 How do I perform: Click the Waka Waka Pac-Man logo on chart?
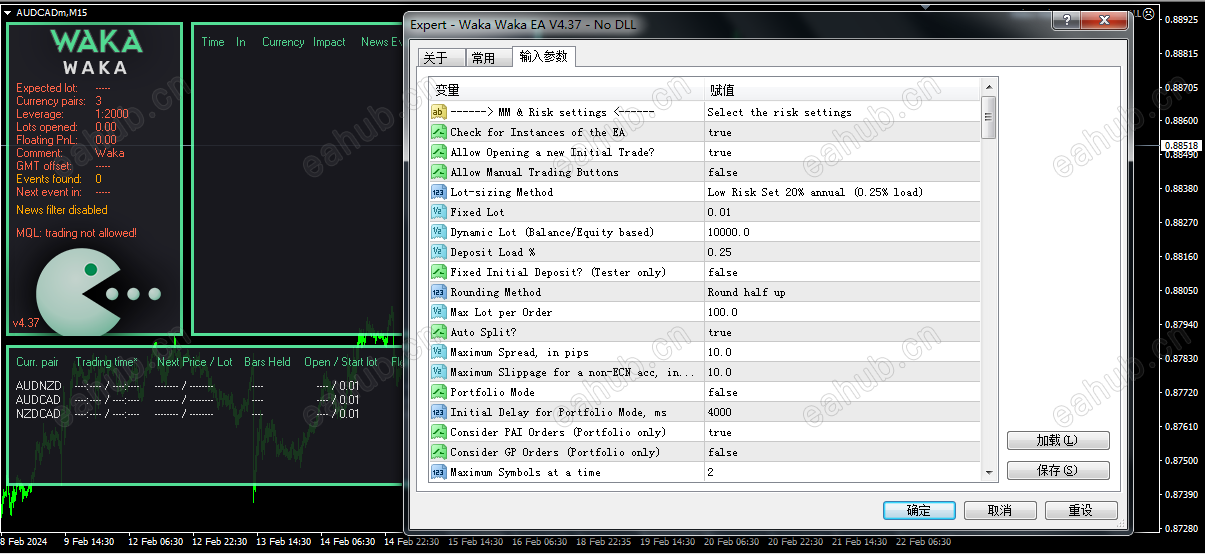coord(97,293)
